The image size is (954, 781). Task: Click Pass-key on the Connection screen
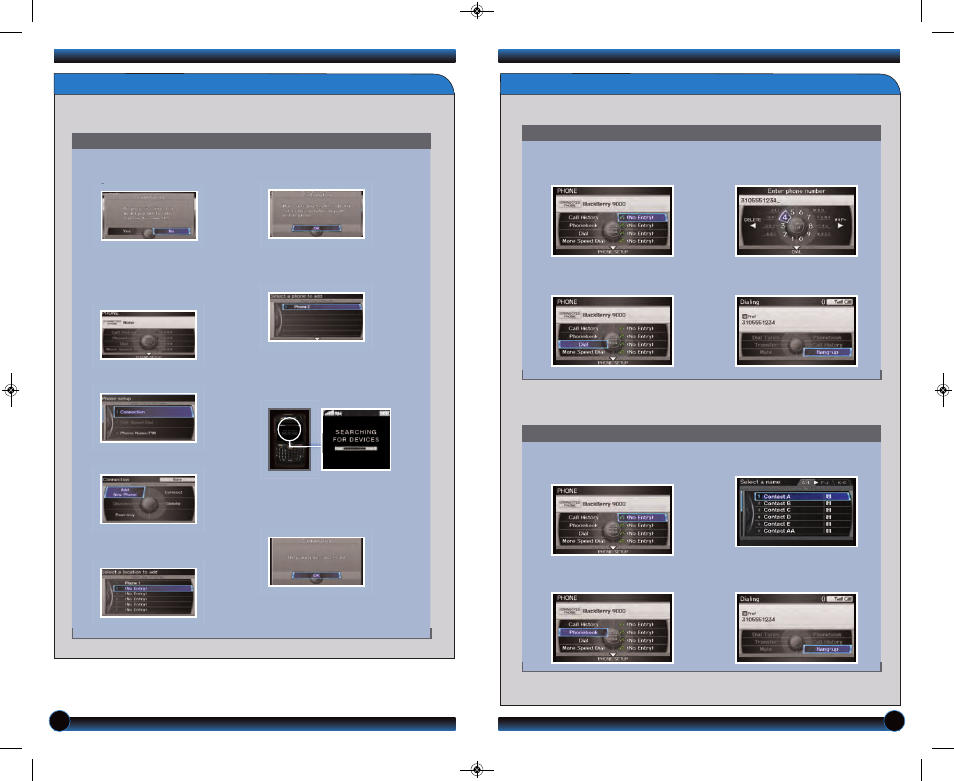[125, 515]
